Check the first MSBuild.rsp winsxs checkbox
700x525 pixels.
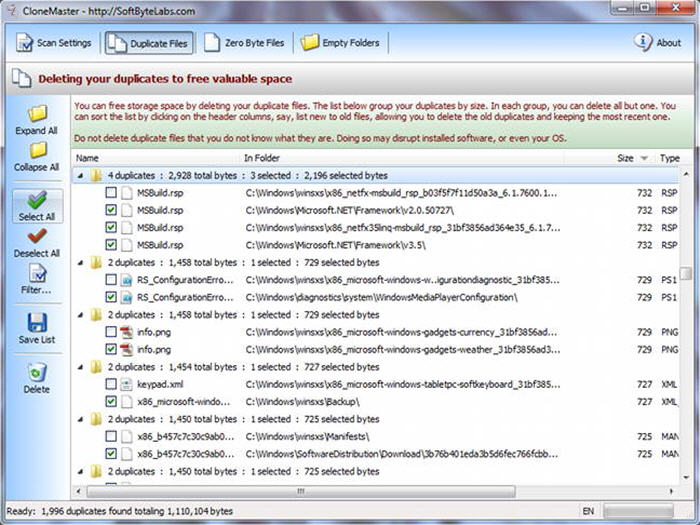[x=111, y=193]
